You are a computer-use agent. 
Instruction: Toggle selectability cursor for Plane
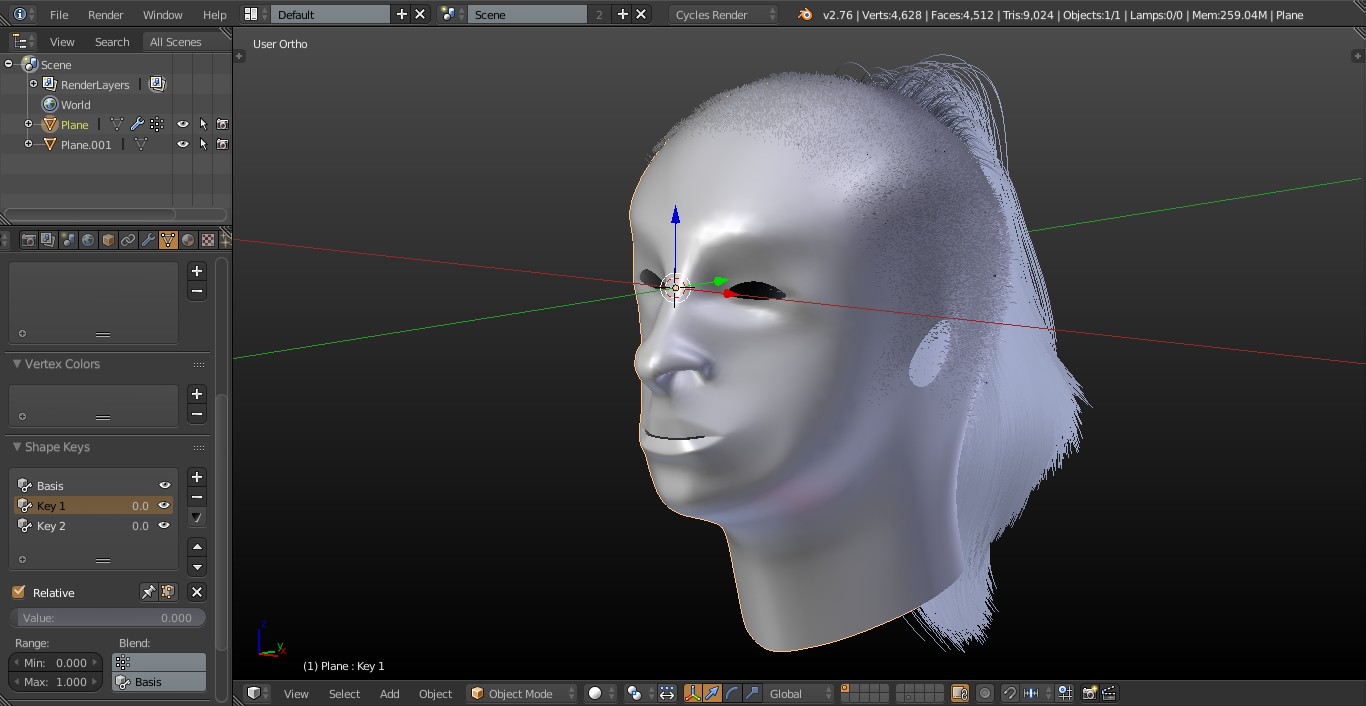click(203, 125)
